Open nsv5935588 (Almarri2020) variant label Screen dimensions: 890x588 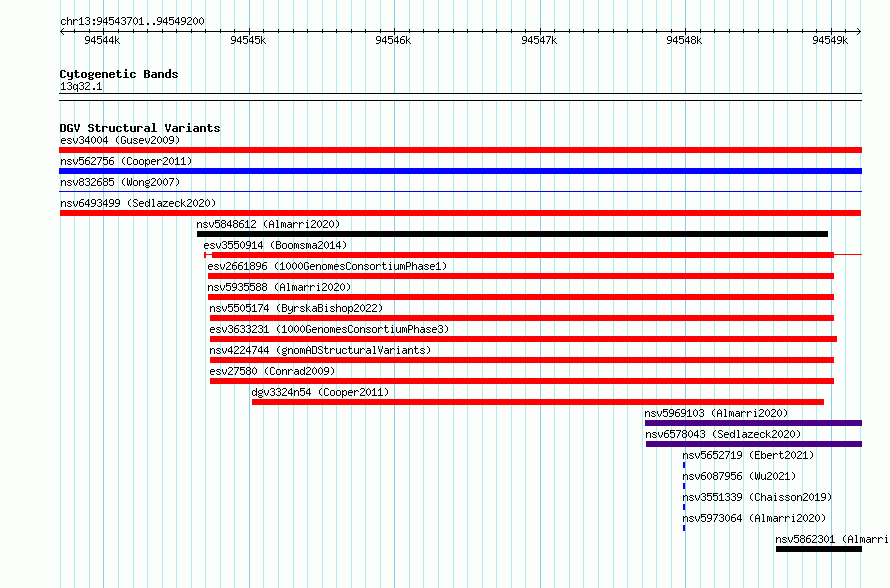pos(279,287)
